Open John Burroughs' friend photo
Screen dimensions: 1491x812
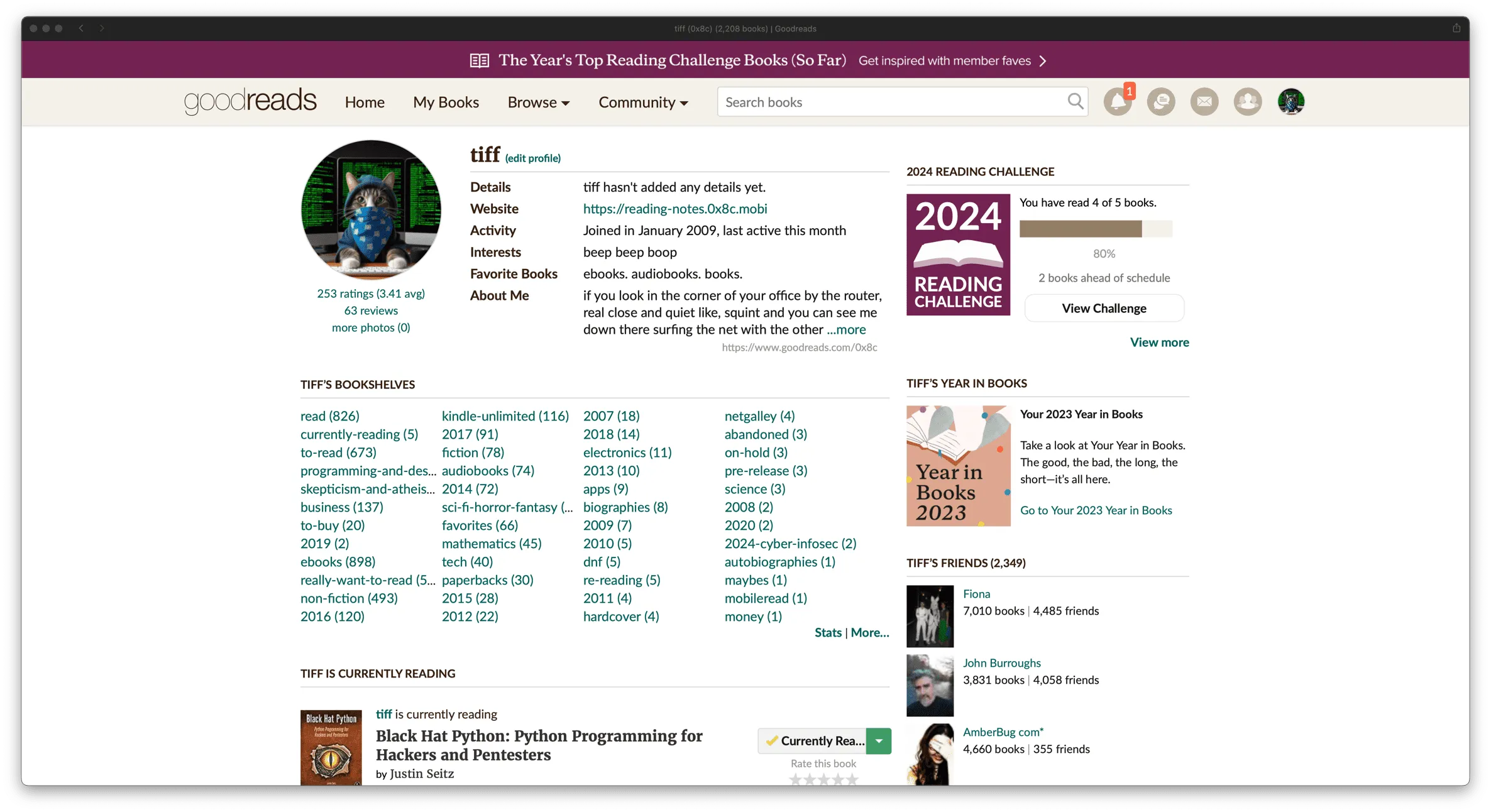(x=930, y=686)
